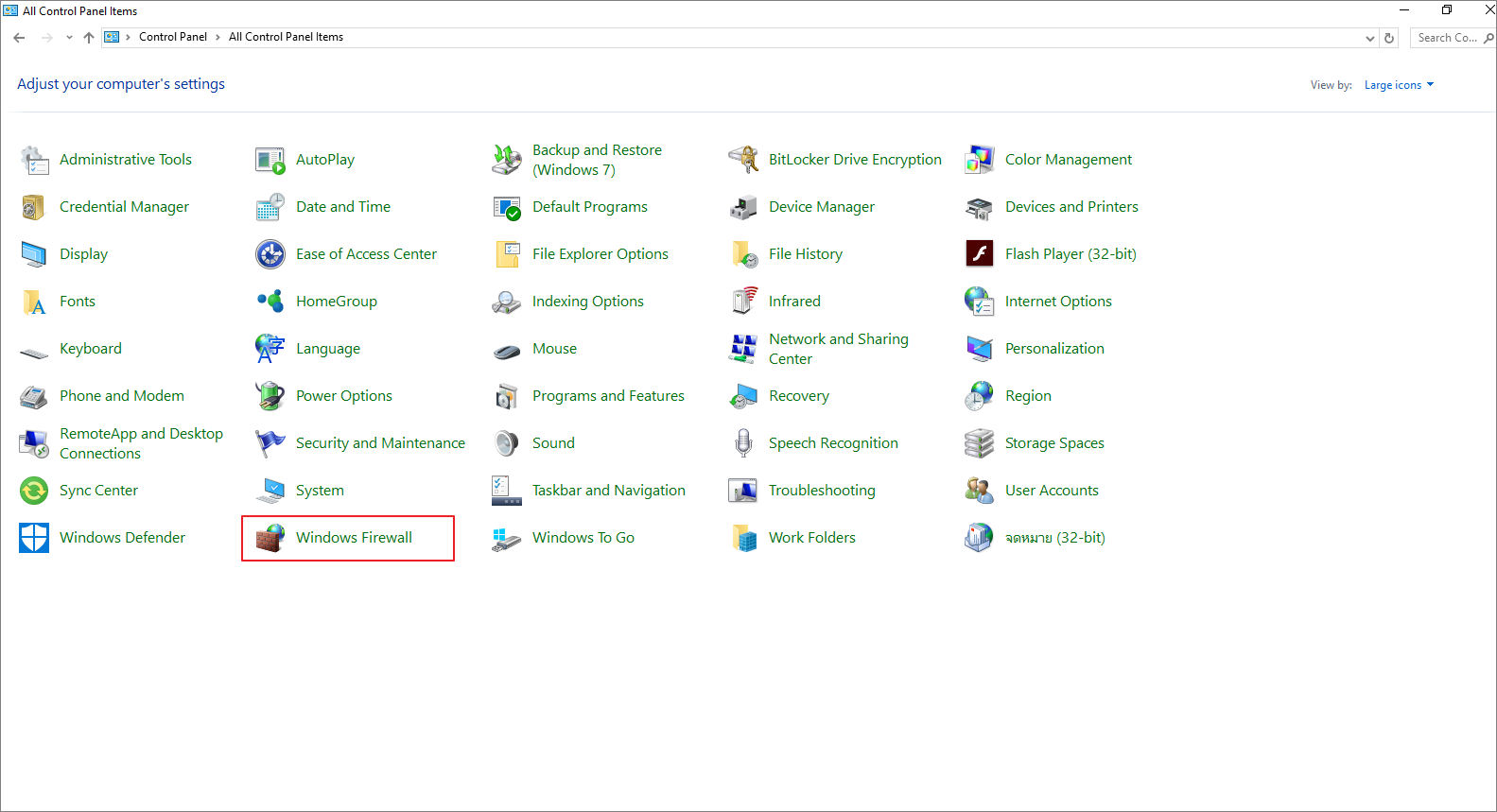Open the Personalization icon
The image size is (1497, 812).
(980, 349)
